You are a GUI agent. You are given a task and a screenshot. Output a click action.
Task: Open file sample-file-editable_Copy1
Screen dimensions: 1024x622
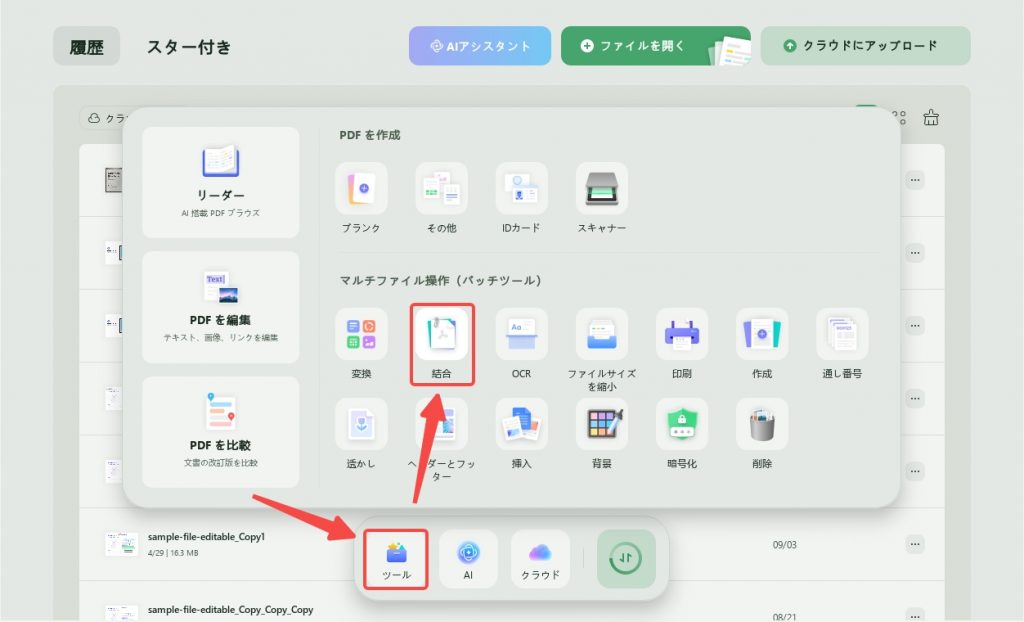[x=206, y=536]
